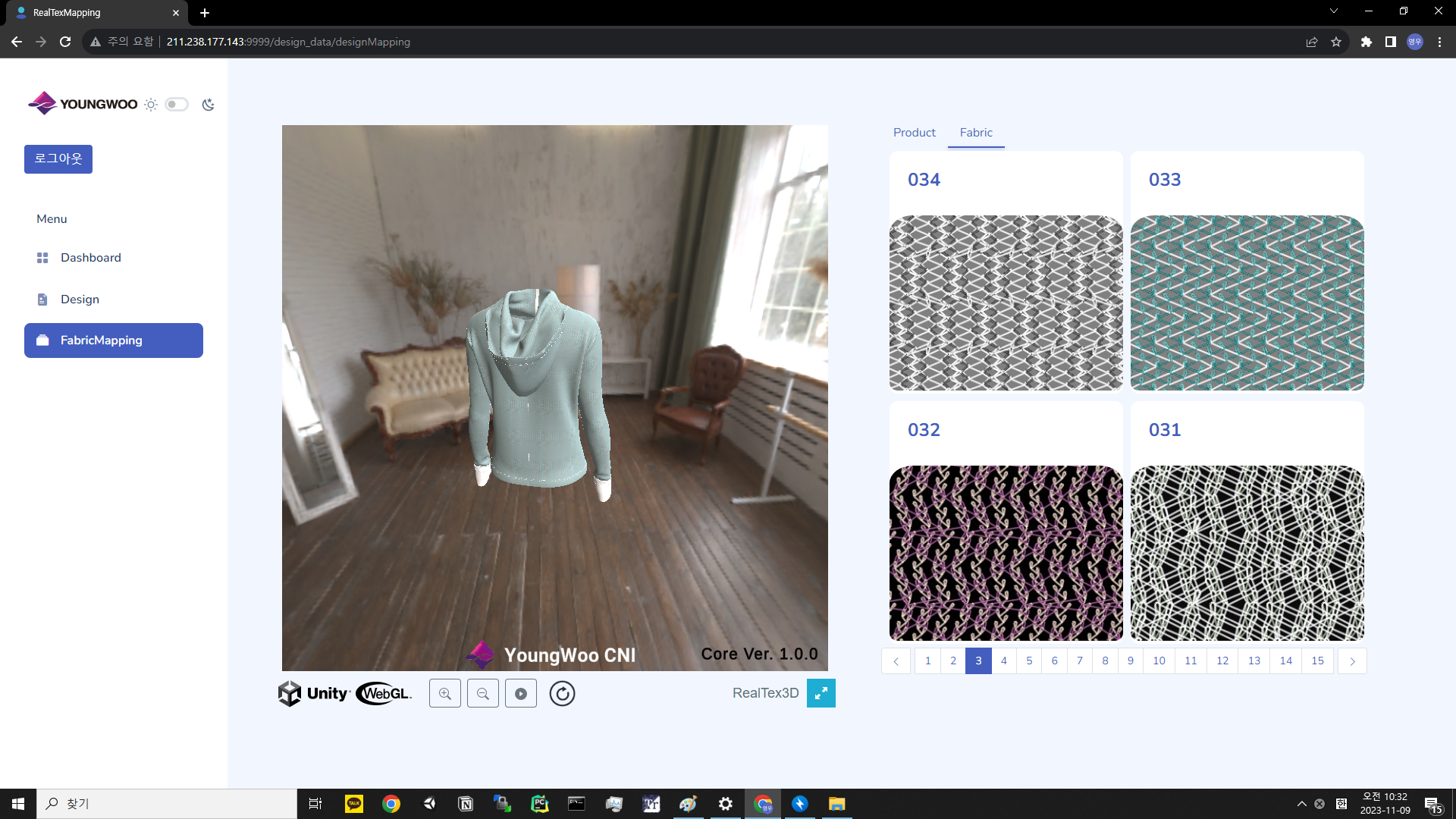Viewport: 1456px width, 819px height.
Task: Select fabric 032 purple pattern thumbnail
Action: pos(1006,554)
